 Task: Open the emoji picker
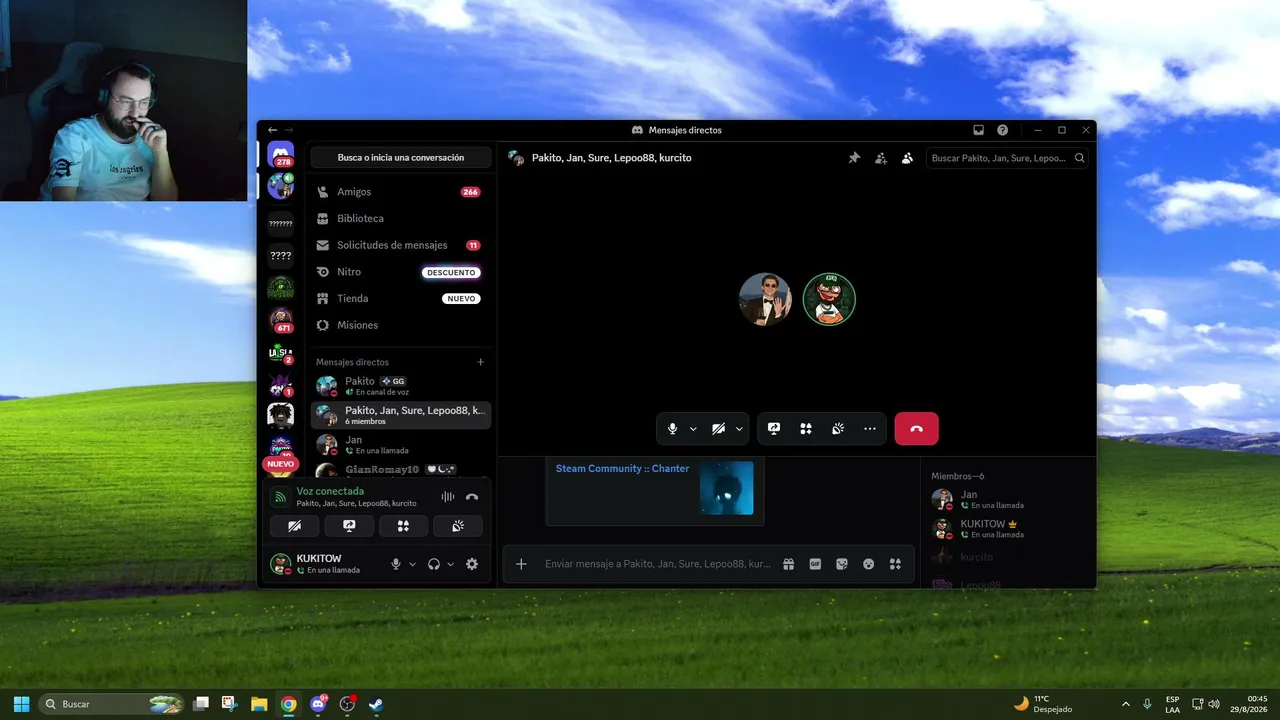click(x=869, y=564)
